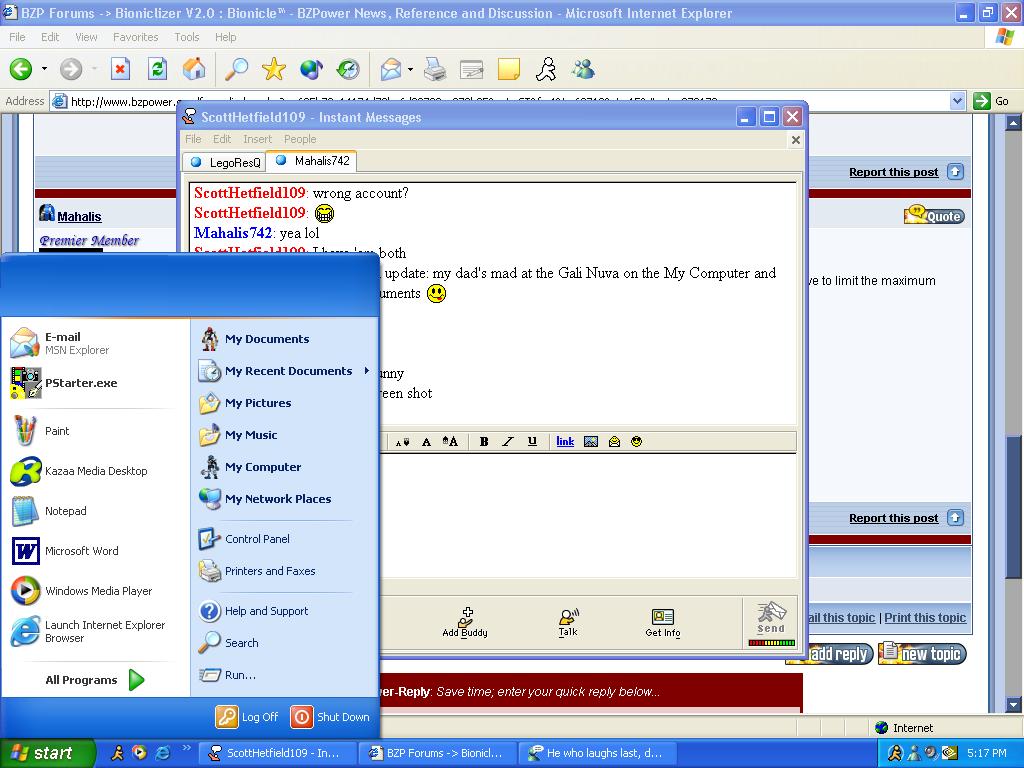Click the first Report this post link
The image size is (1024, 768).
click(893, 172)
